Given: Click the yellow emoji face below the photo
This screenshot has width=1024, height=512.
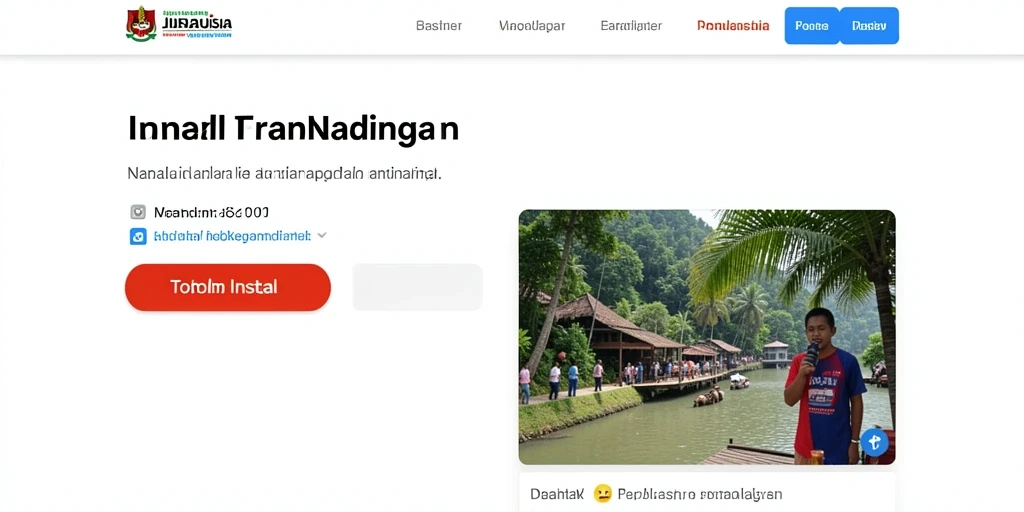Looking at the screenshot, I should [x=601, y=494].
